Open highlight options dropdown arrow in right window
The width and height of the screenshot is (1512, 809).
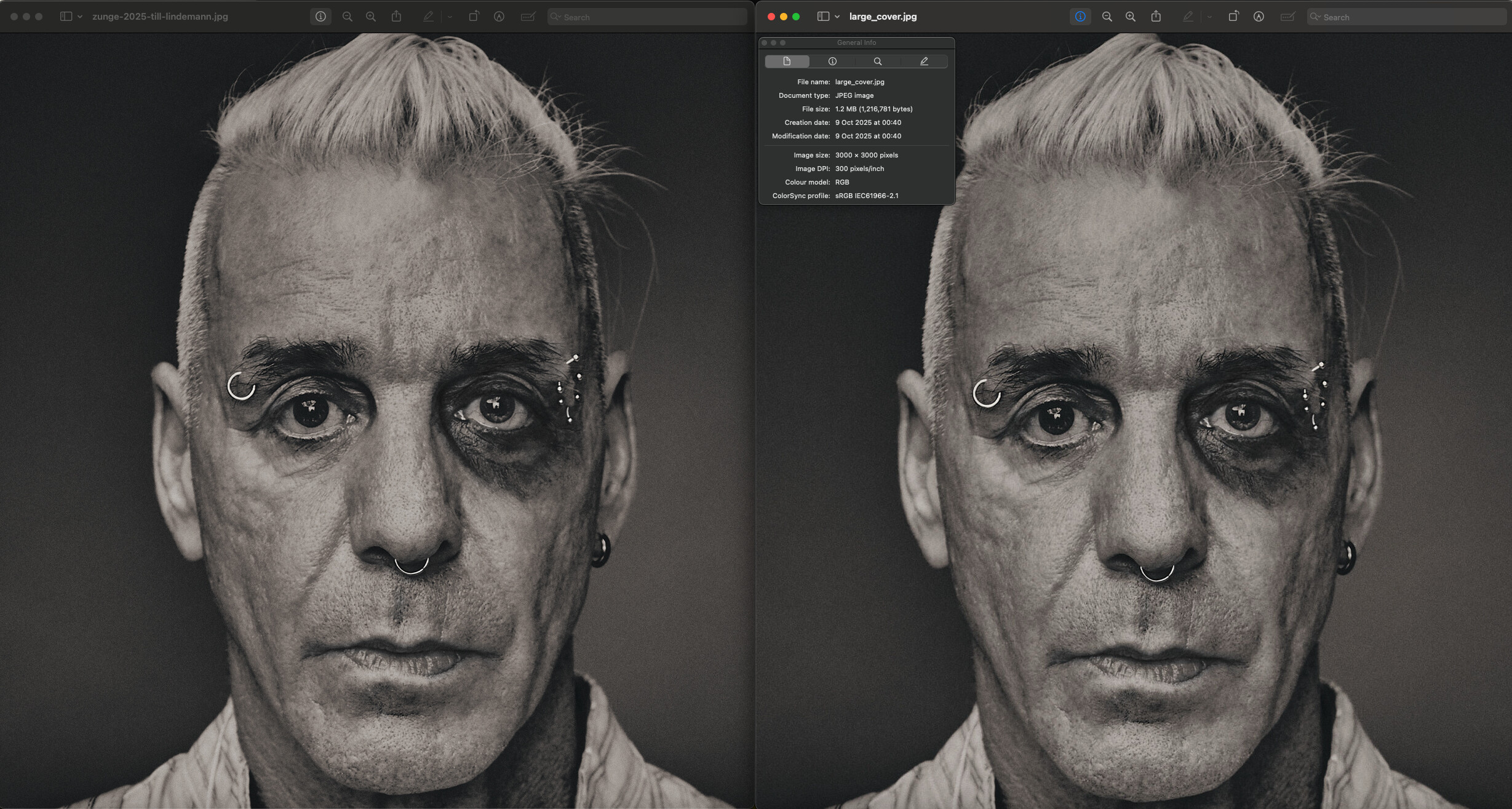pos(1209,17)
